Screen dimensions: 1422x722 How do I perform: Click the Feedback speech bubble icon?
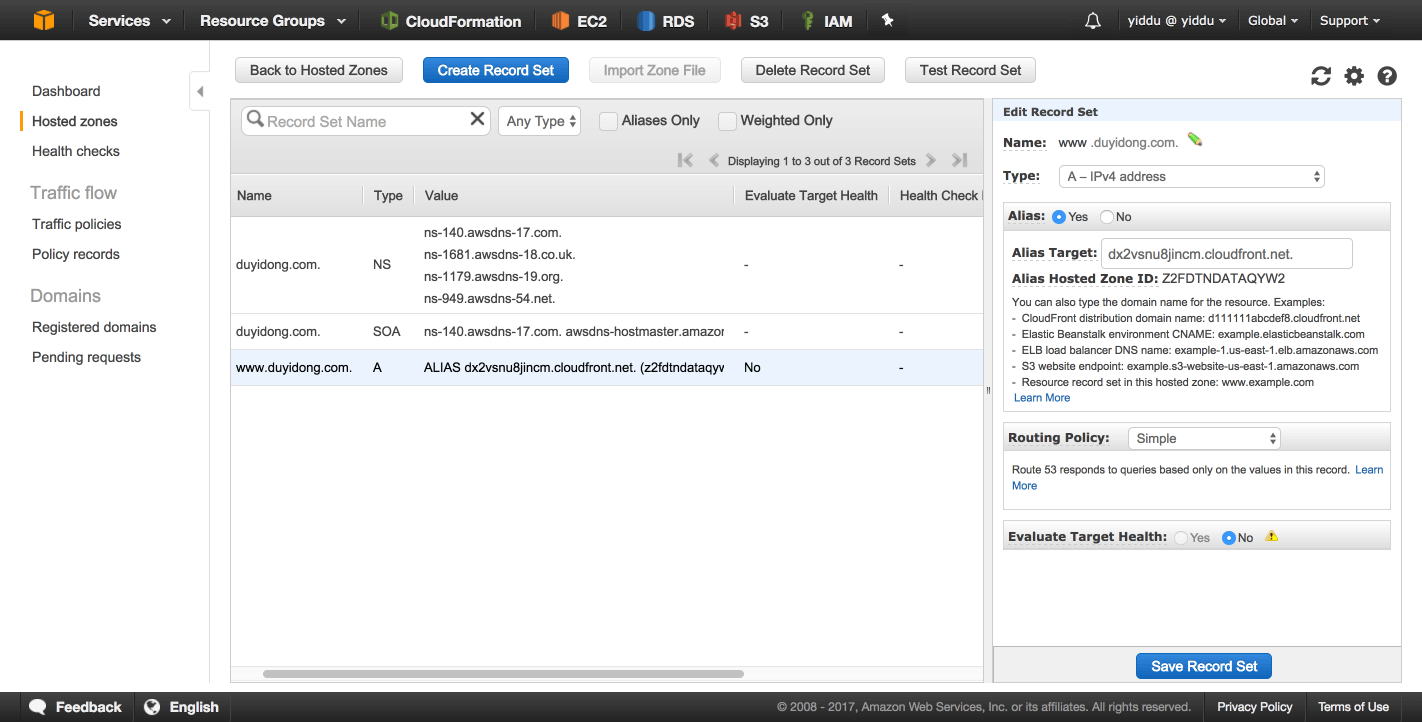[x=38, y=707]
